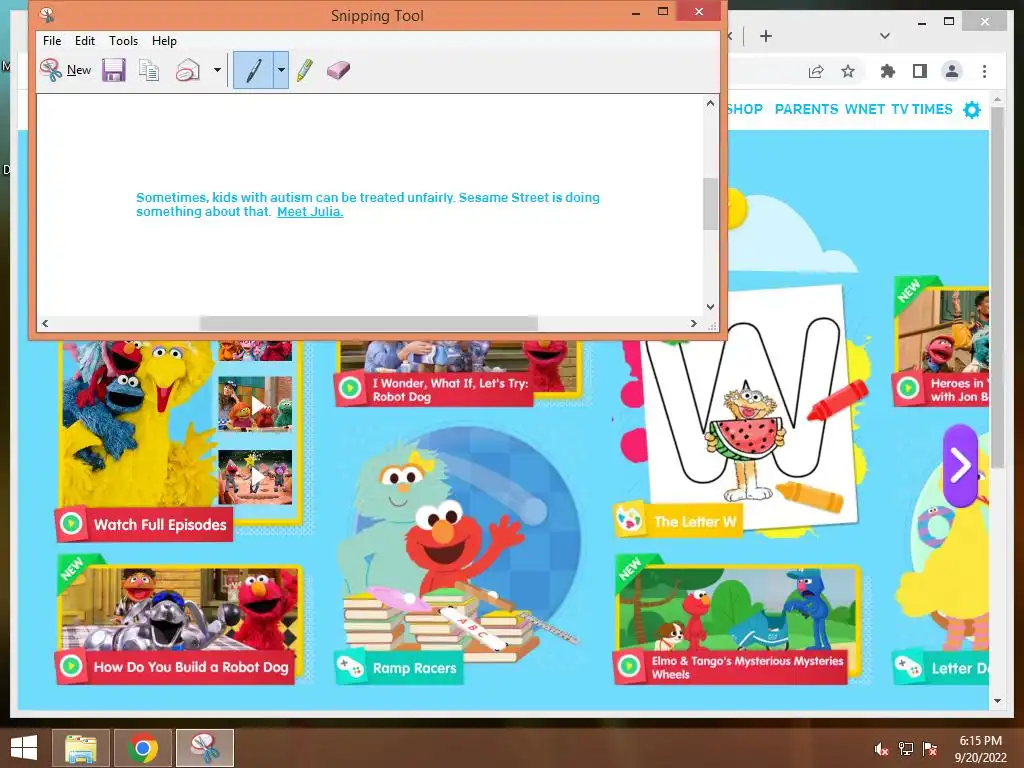Click the horizontal scroll right arrow in Snipping Tool
Viewport: 1024px width, 768px height.
click(694, 323)
